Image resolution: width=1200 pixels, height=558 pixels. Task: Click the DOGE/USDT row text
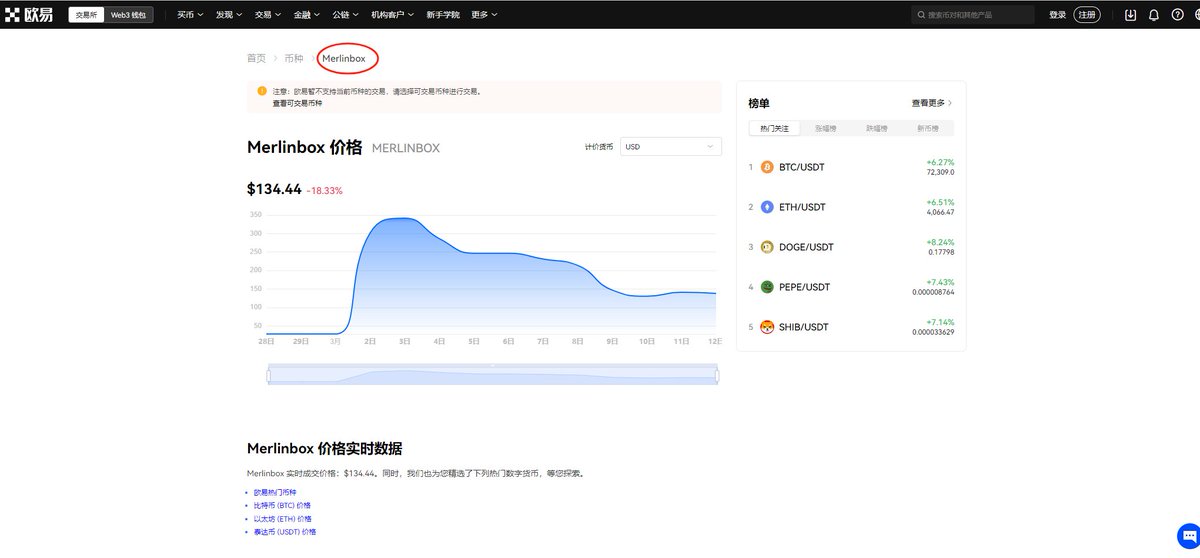point(806,247)
